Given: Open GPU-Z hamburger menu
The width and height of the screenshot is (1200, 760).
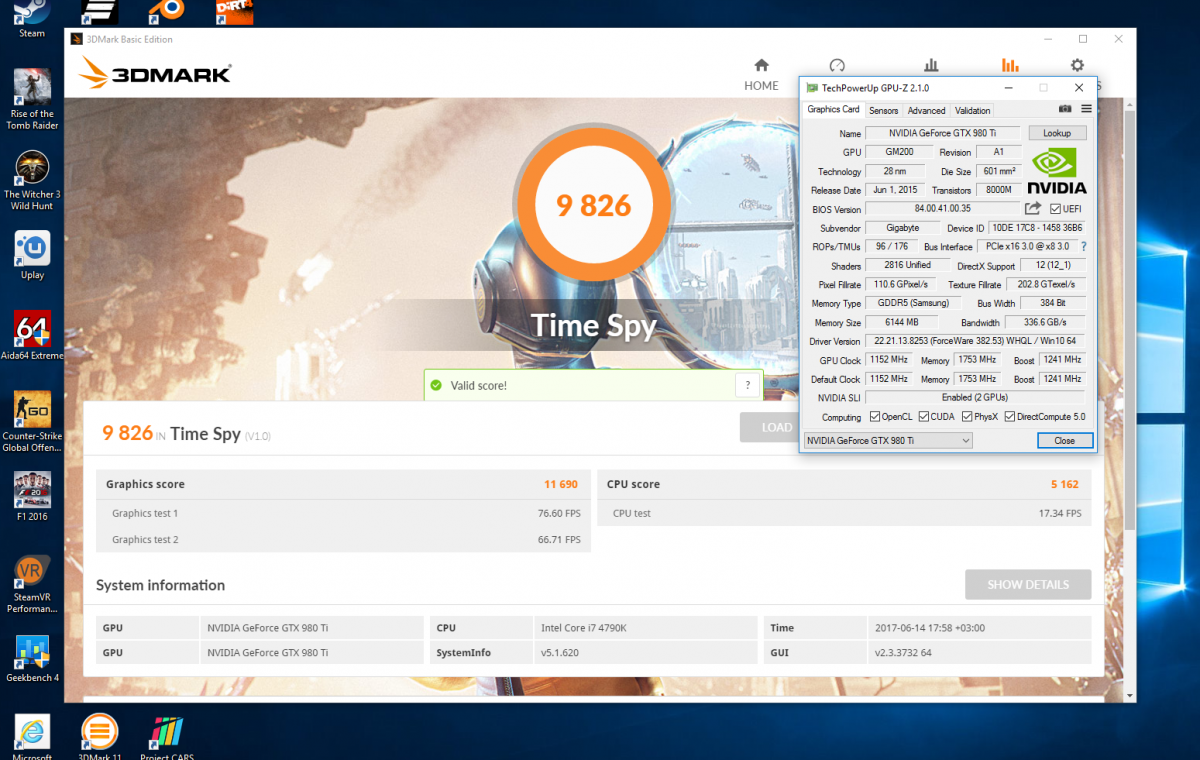Looking at the screenshot, I should coord(1085,109).
